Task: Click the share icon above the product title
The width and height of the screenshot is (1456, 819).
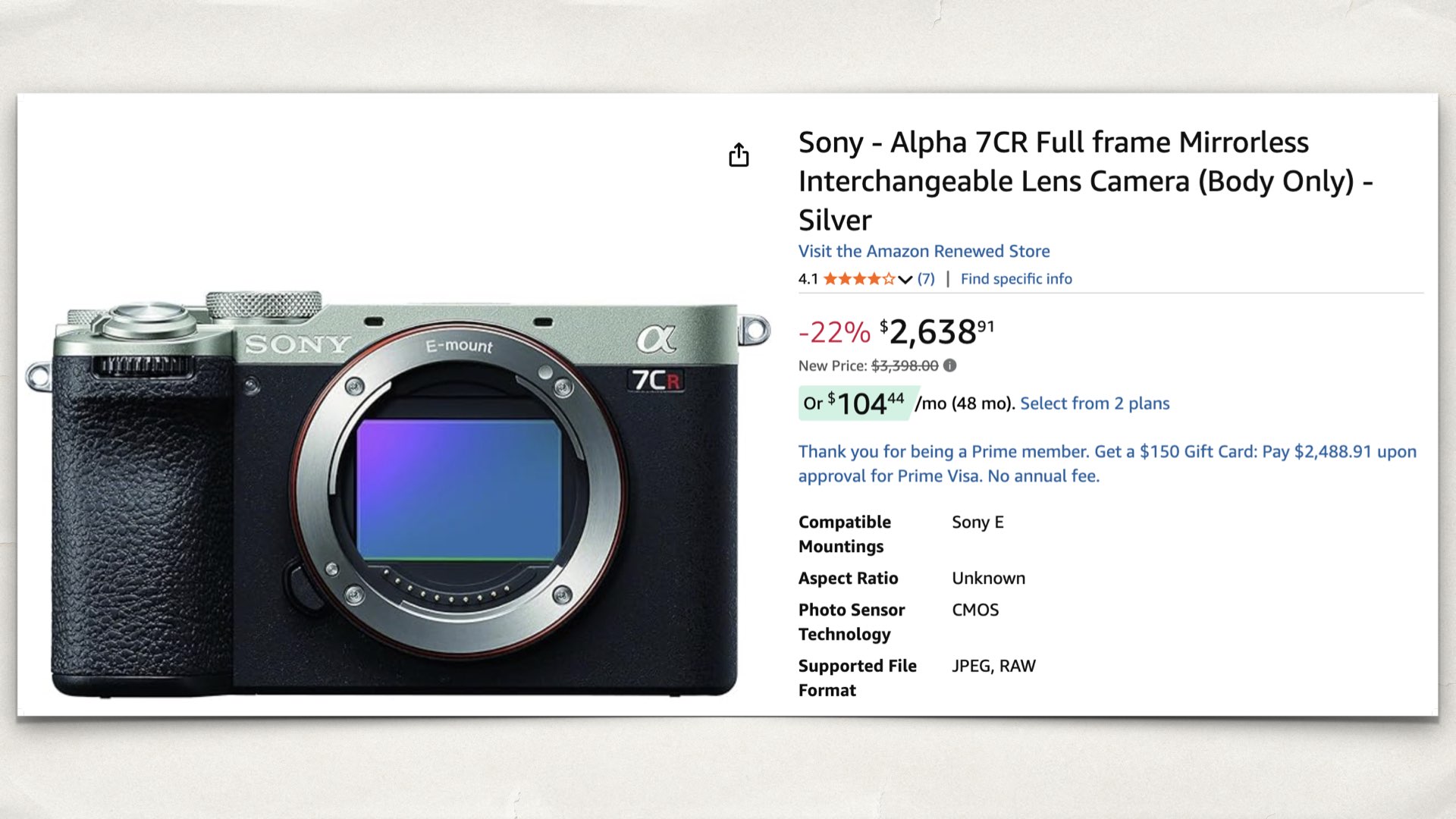Action: [739, 155]
